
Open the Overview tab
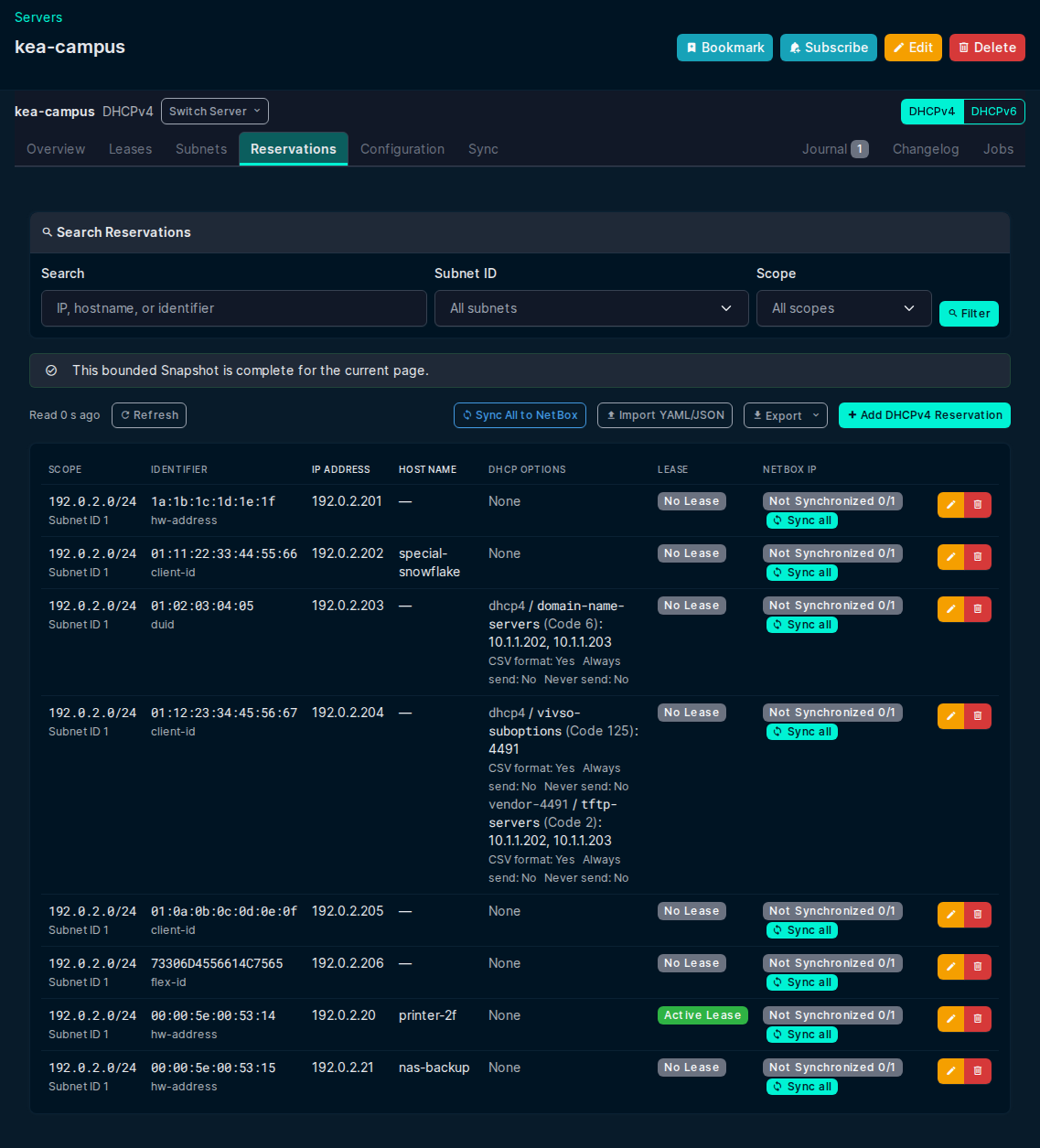[56, 149]
